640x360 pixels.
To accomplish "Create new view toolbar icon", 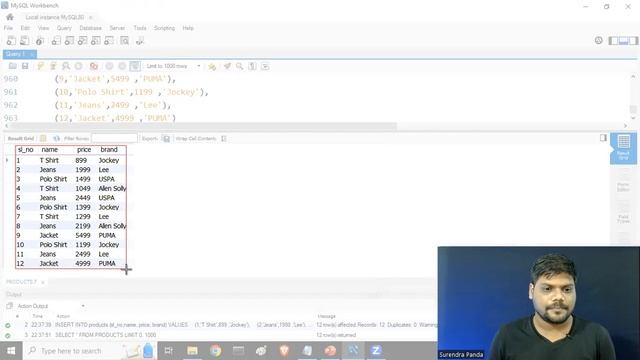I will click(82, 41).
